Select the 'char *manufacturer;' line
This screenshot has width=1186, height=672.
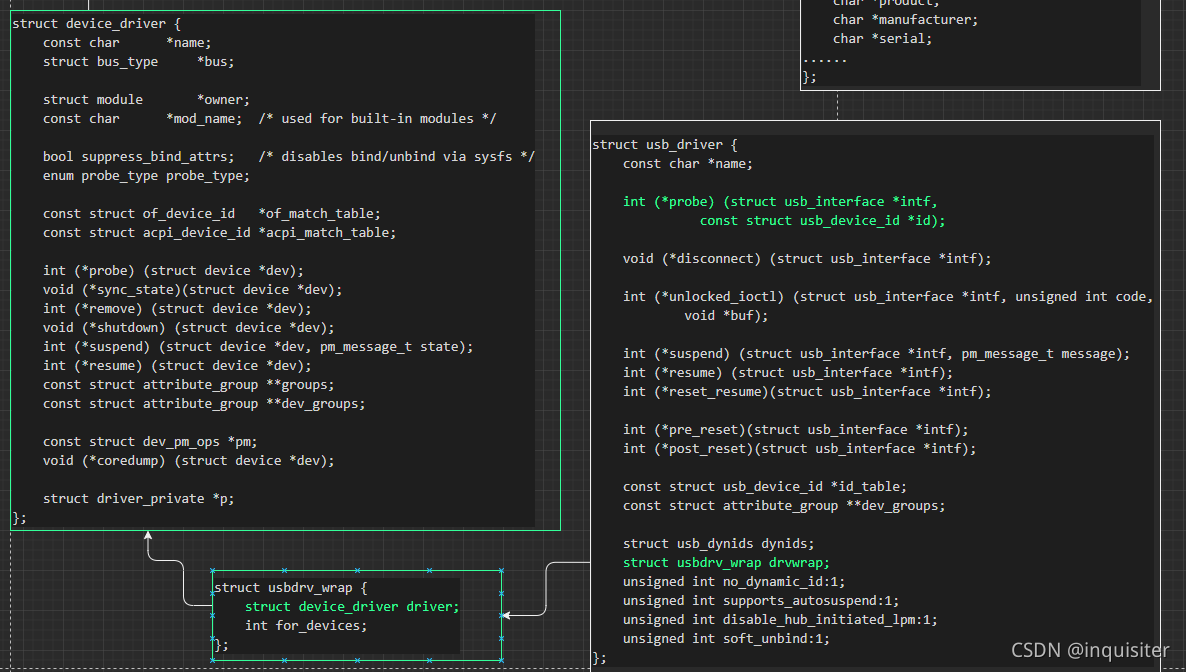tap(905, 20)
